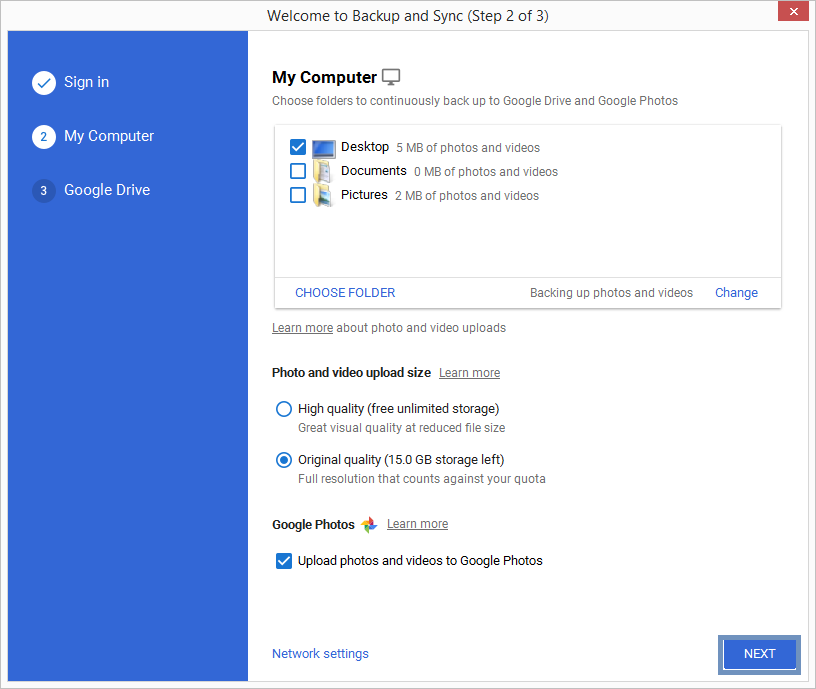Click the 'Google Photos' section heading
The width and height of the screenshot is (816, 689).
click(313, 525)
